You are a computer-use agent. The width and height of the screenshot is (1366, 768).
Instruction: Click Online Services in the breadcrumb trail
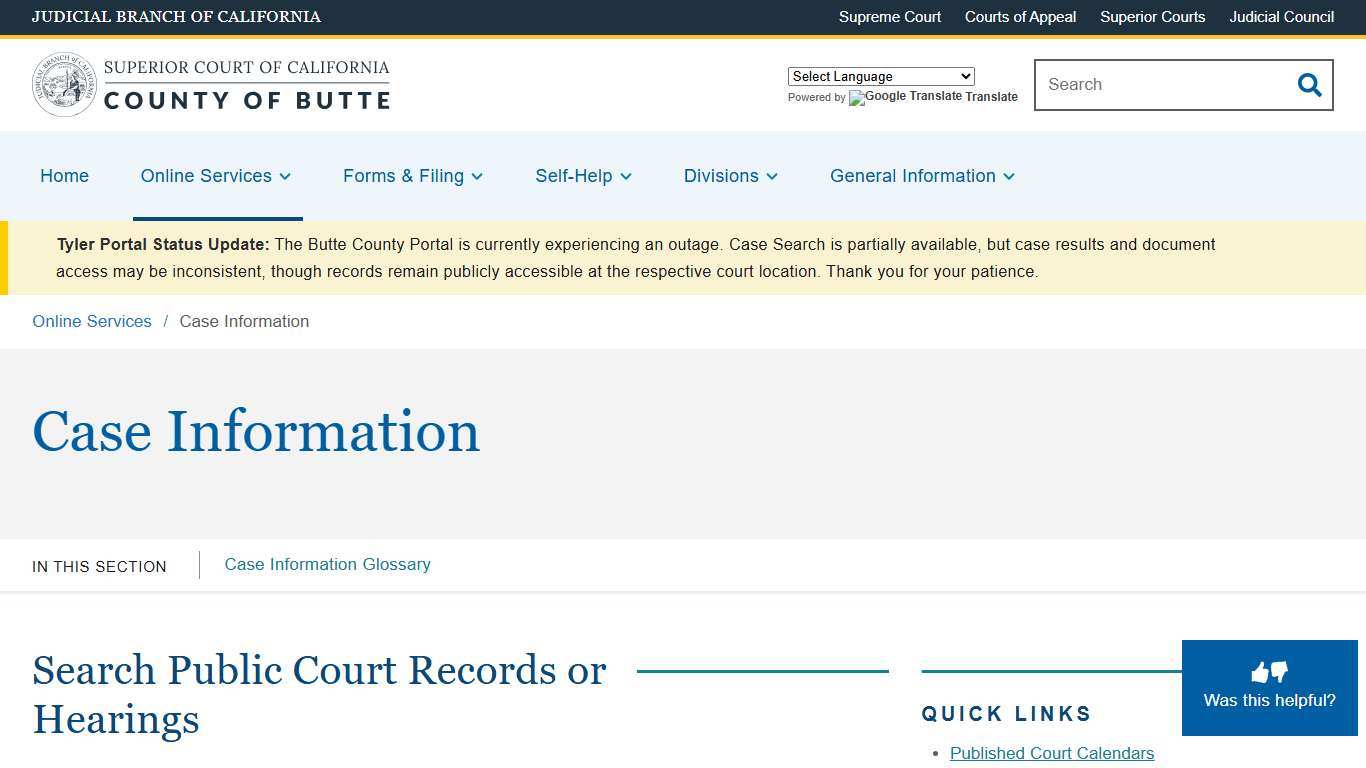pyautogui.click(x=91, y=321)
